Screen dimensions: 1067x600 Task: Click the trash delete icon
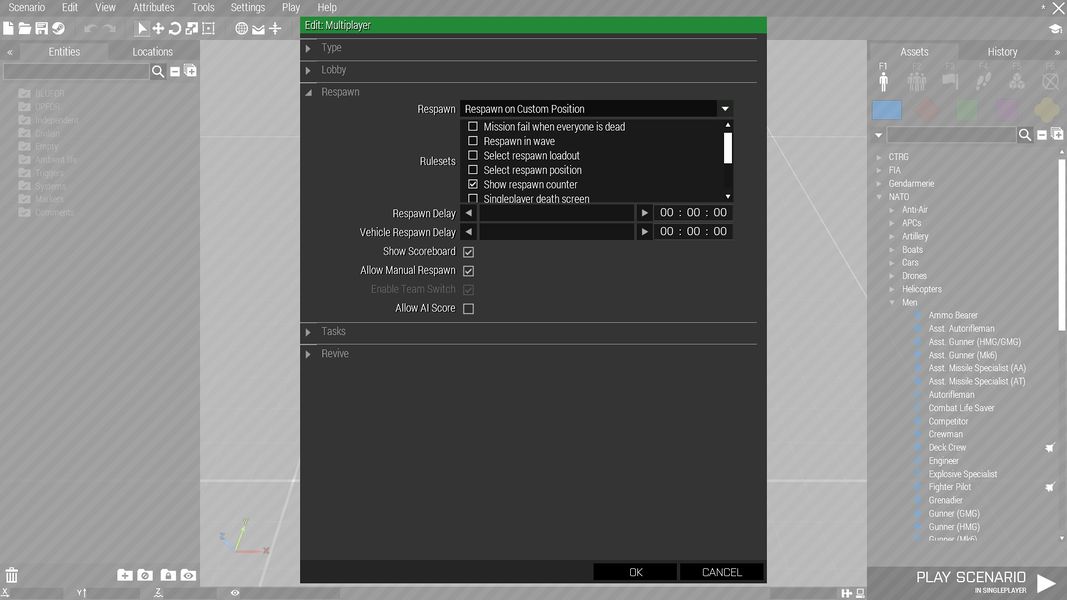(12, 575)
